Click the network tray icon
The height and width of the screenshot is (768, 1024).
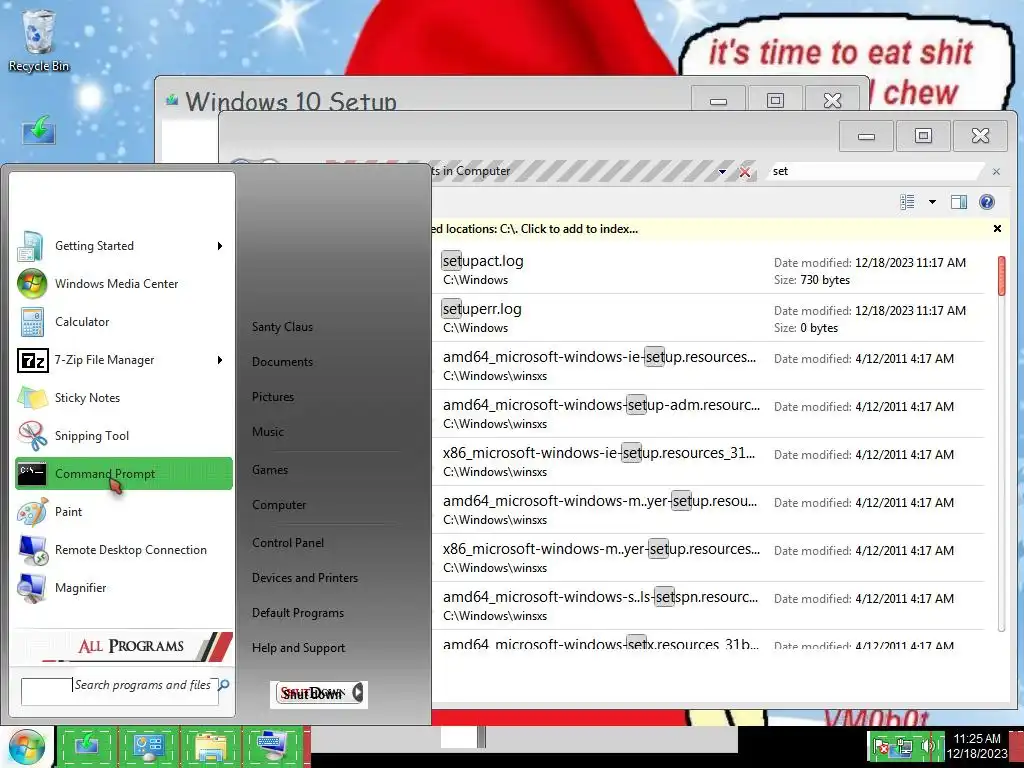[904, 746]
